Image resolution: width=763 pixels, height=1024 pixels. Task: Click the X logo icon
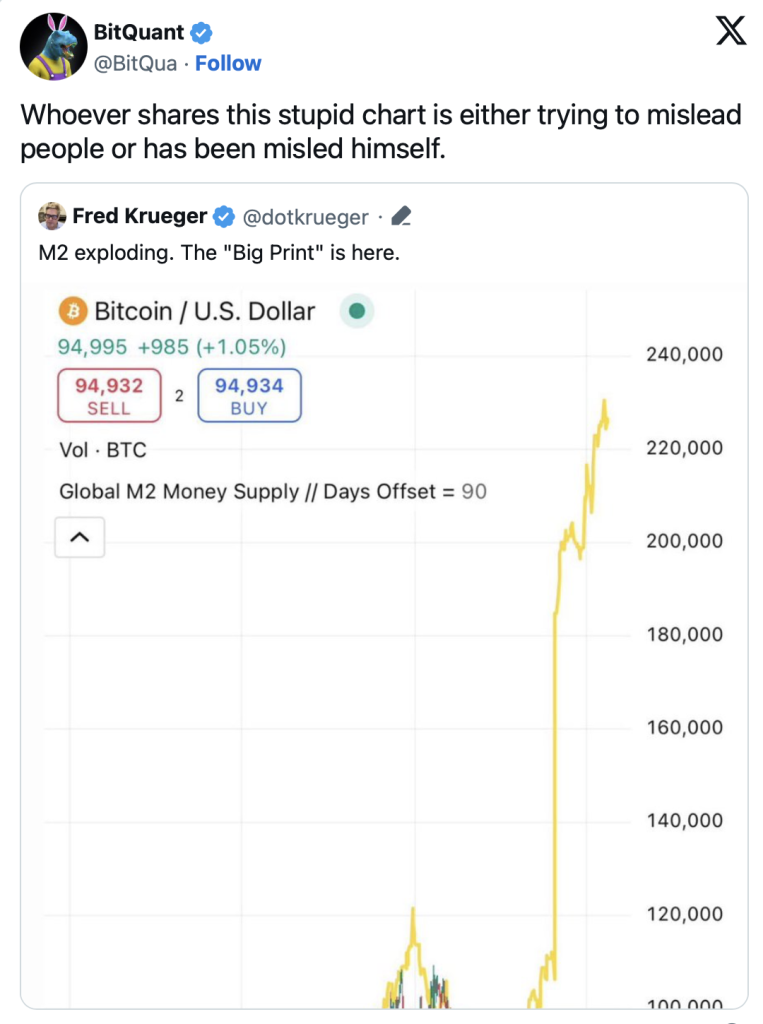click(730, 31)
